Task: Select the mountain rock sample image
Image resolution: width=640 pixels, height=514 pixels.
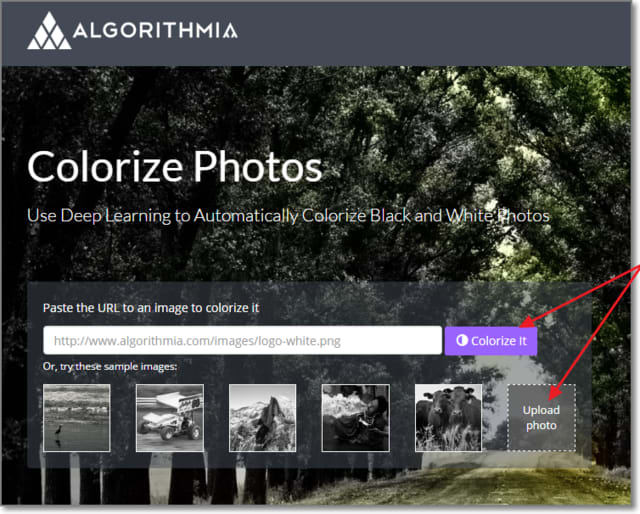Action: click(x=262, y=418)
